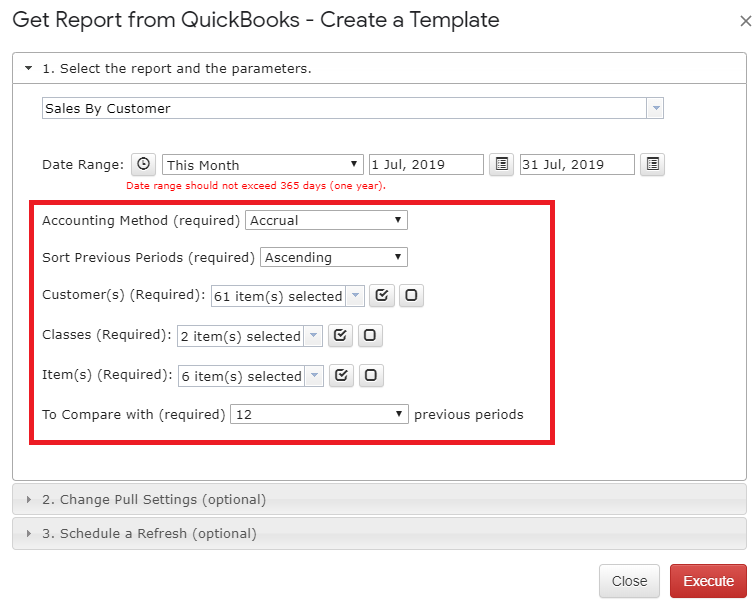Select all customers with check icon

(x=382, y=295)
